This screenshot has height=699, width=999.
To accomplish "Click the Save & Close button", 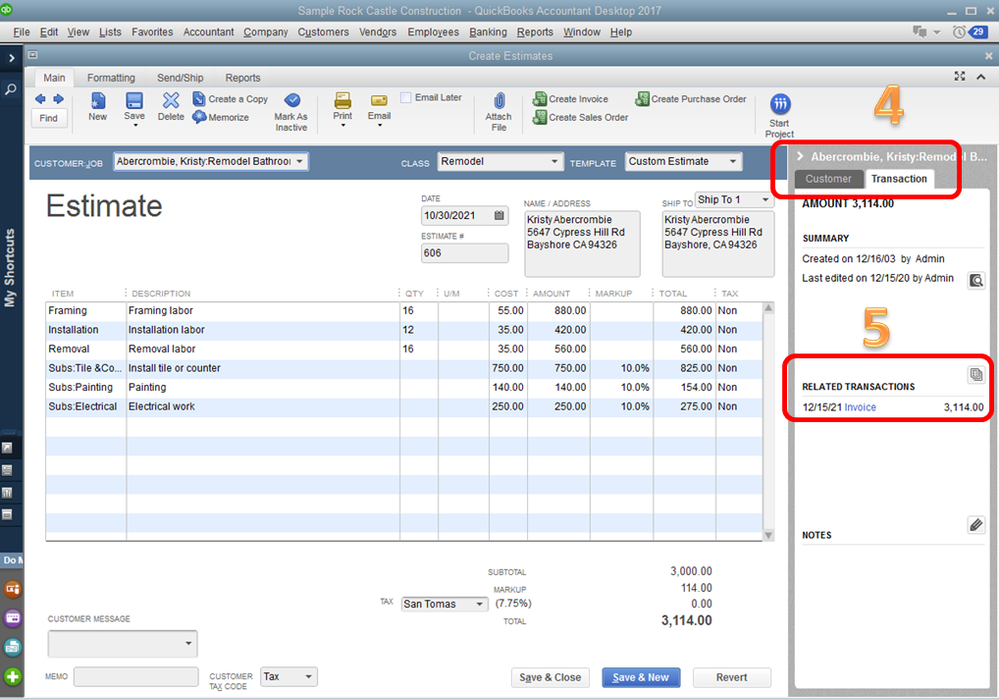I will tap(550, 677).
